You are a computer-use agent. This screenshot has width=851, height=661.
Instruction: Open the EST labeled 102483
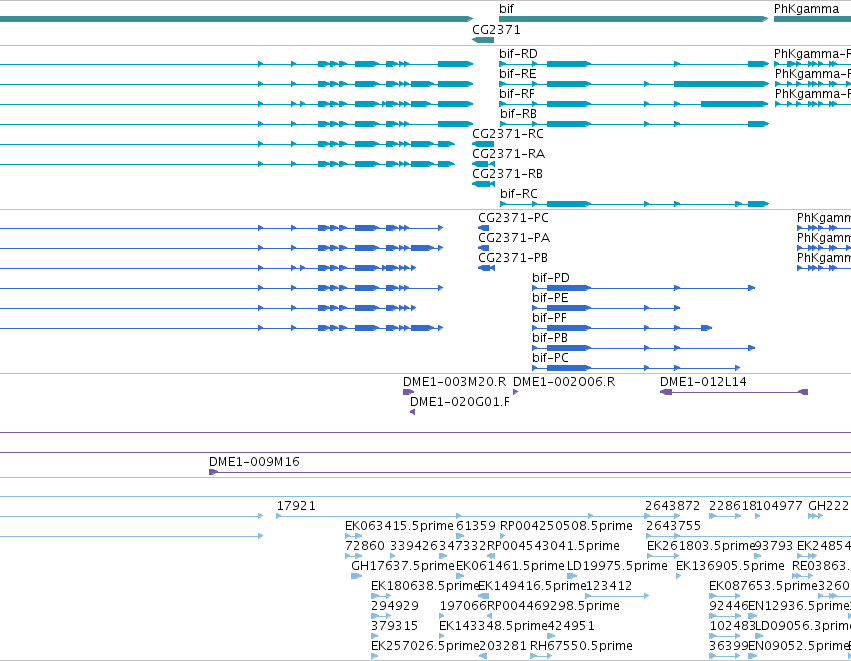click(732, 626)
